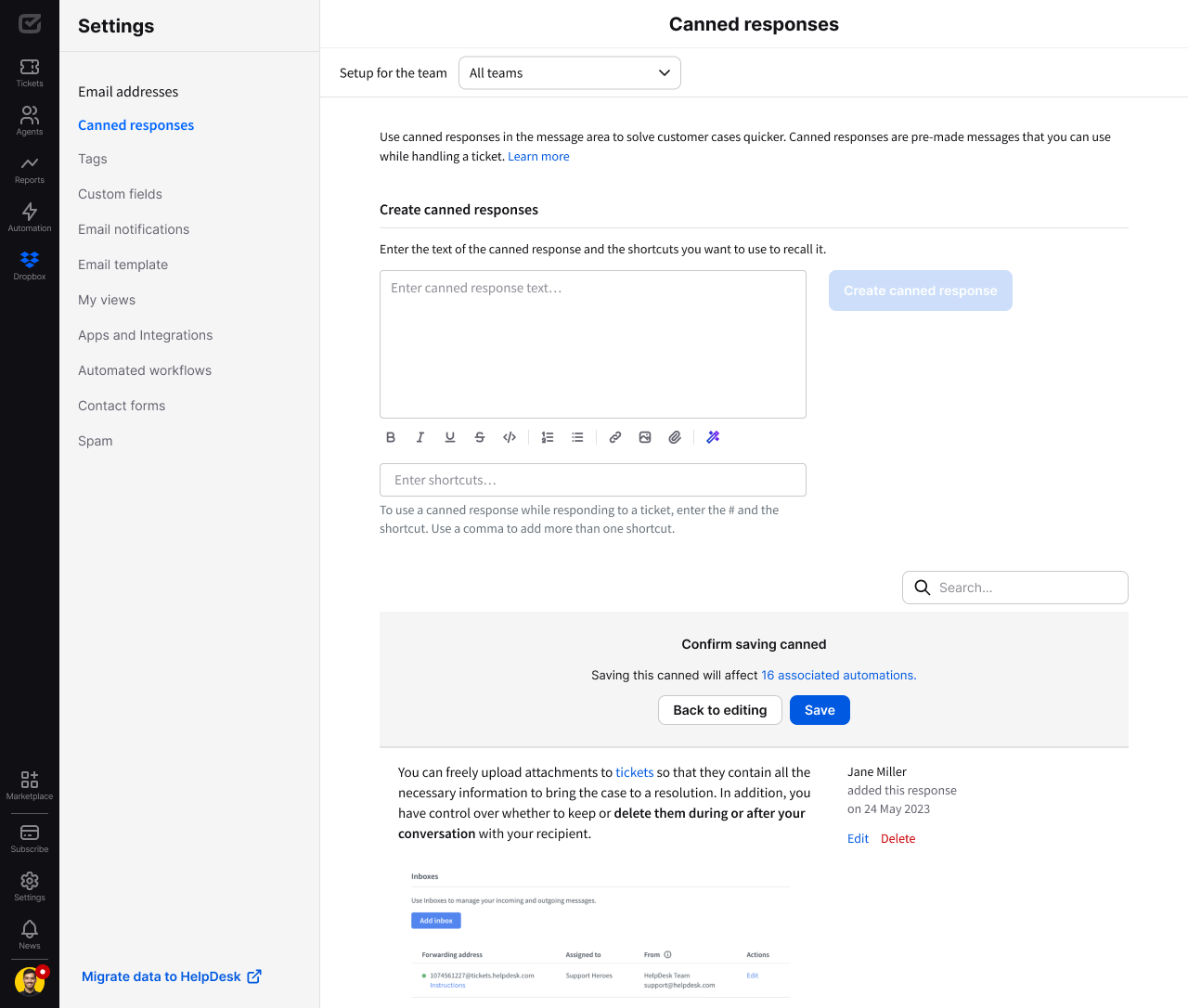Image resolution: width=1188 pixels, height=1008 pixels.
Task: Insert a bulleted list
Action: point(577,437)
